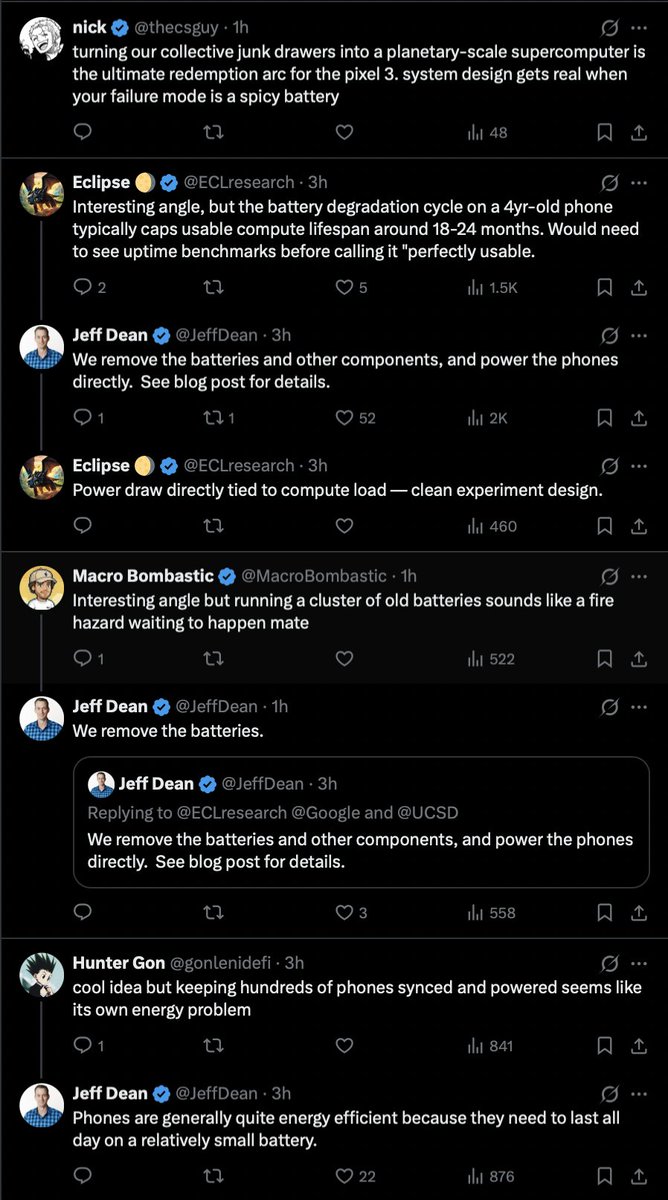Open more options menu on Macro Bombastic's tweet
Image resolution: width=668 pixels, height=1200 pixels.
point(639,576)
